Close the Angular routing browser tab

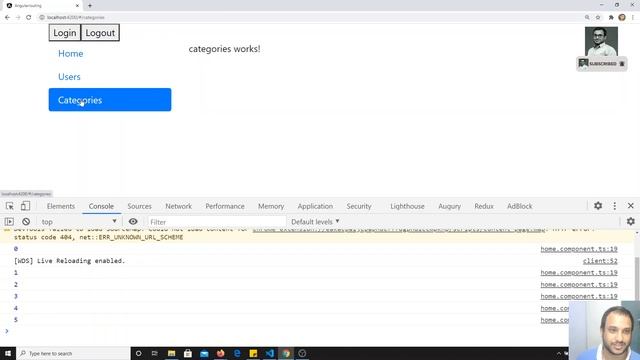(x=77, y=6)
